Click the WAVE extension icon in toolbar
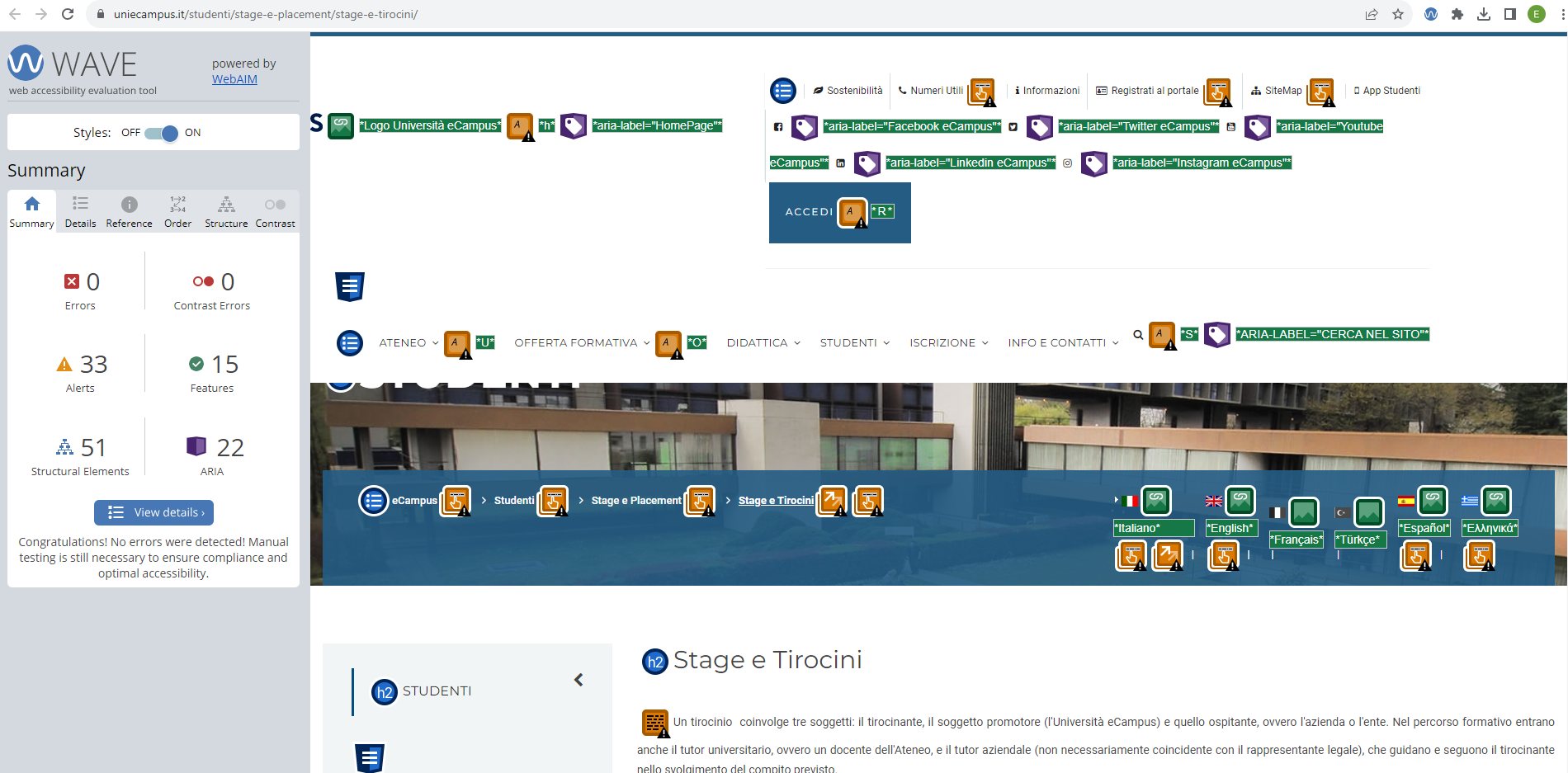This screenshot has width=1568, height=773. click(x=1431, y=14)
